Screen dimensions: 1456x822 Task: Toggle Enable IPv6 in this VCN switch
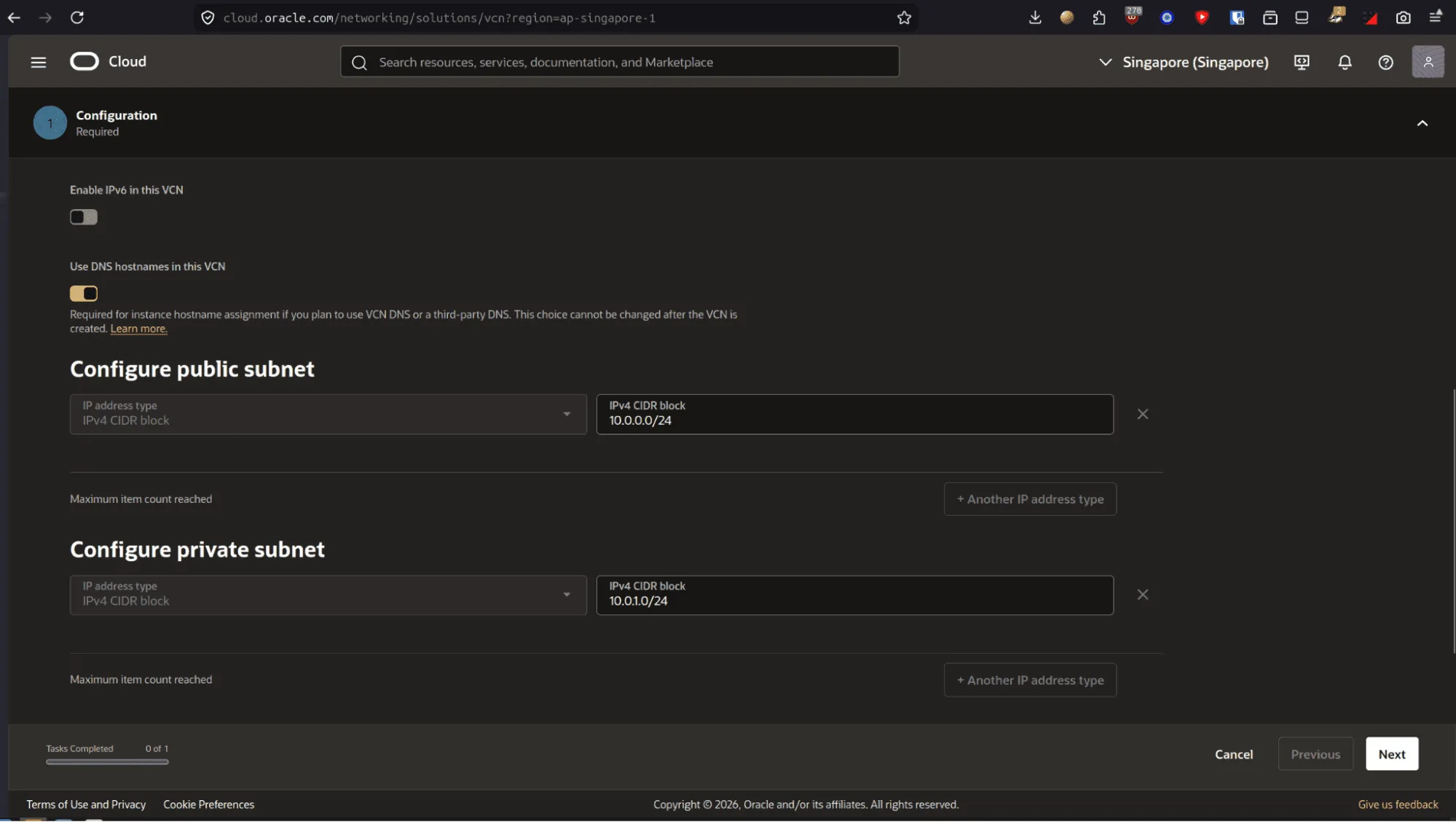coord(84,217)
